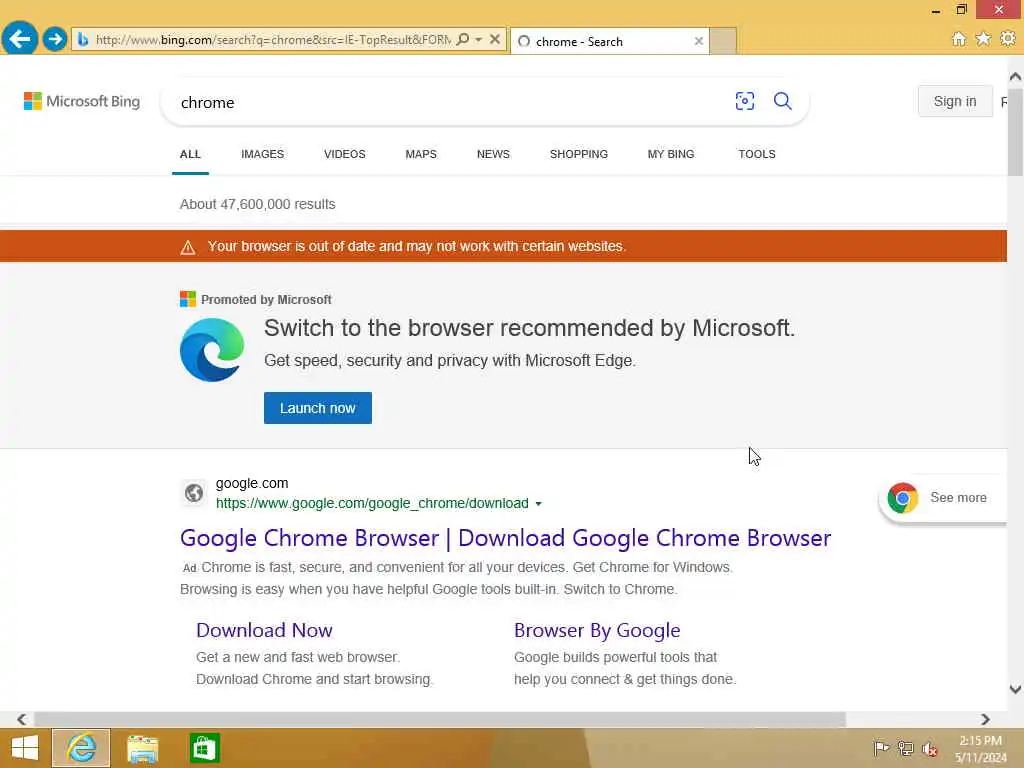Open the Download Now sublink
This screenshot has height=768, width=1024.
(x=264, y=630)
